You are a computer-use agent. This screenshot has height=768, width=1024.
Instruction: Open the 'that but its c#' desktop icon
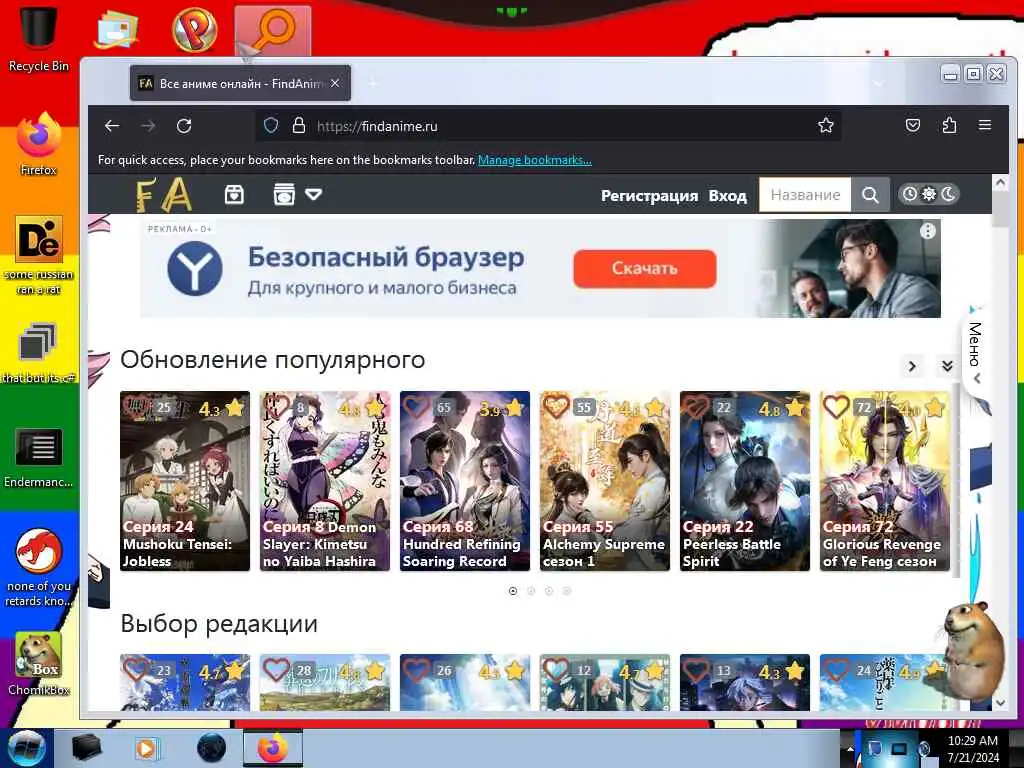click(x=38, y=353)
